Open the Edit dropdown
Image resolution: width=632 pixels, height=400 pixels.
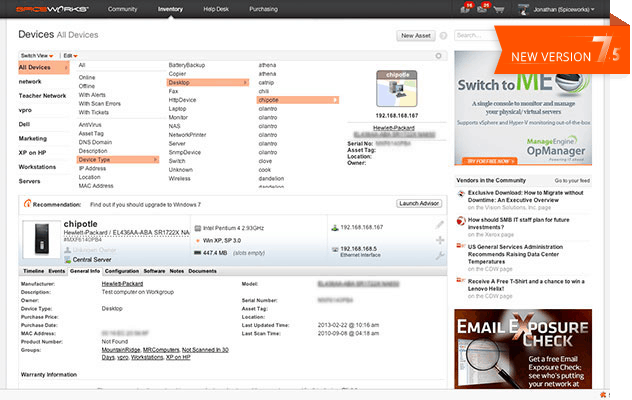pyautogui.click(x=70, y=55)
